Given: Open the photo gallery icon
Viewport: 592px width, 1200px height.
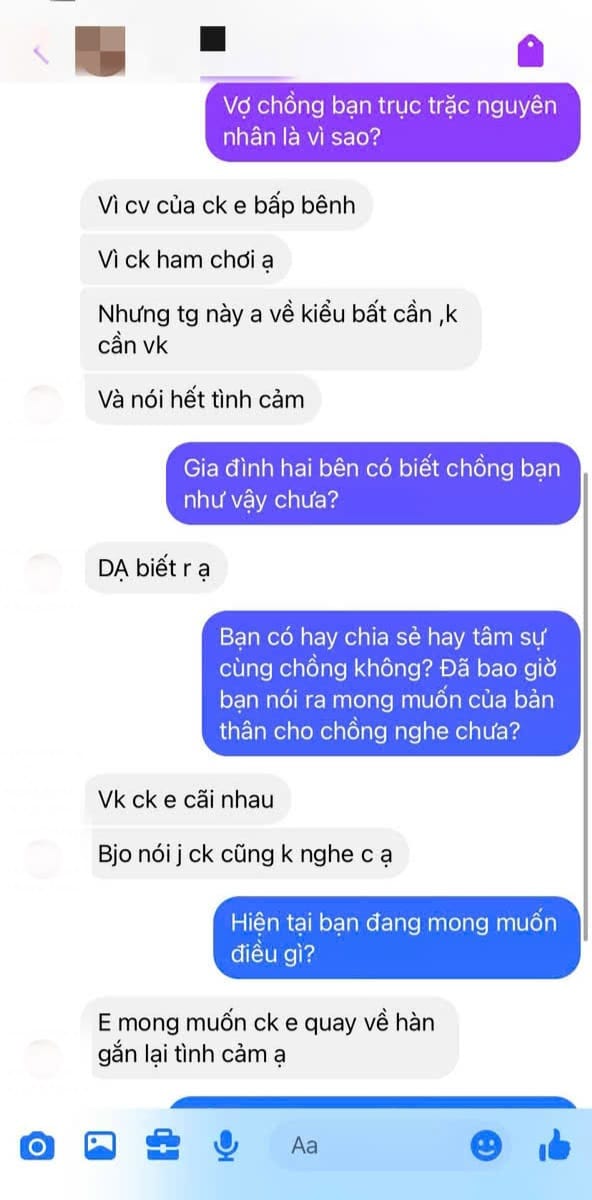Looking at the screenshot, I should coord(99,1146).
